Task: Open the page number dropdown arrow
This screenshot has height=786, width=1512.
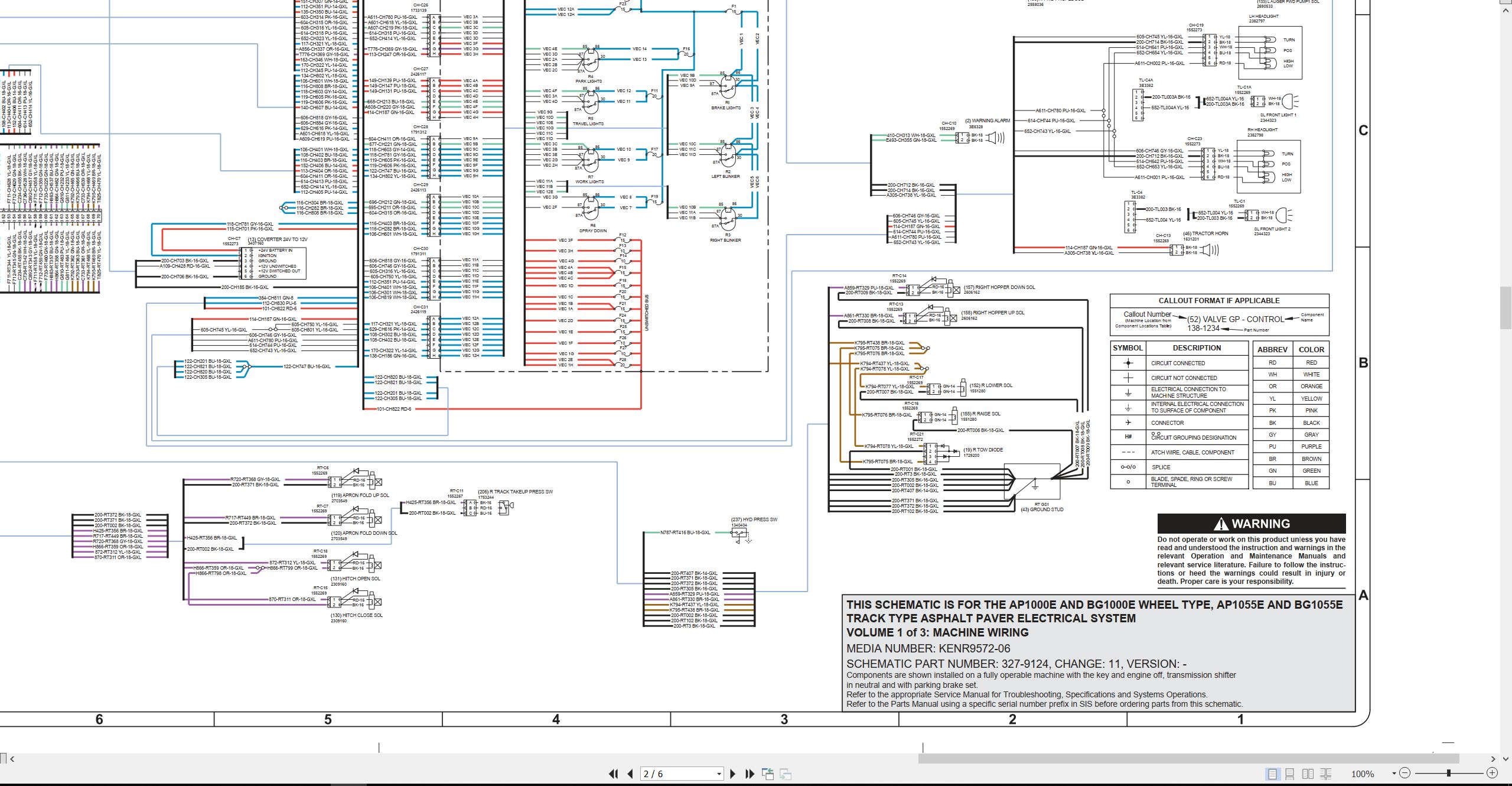Action: 719,774
